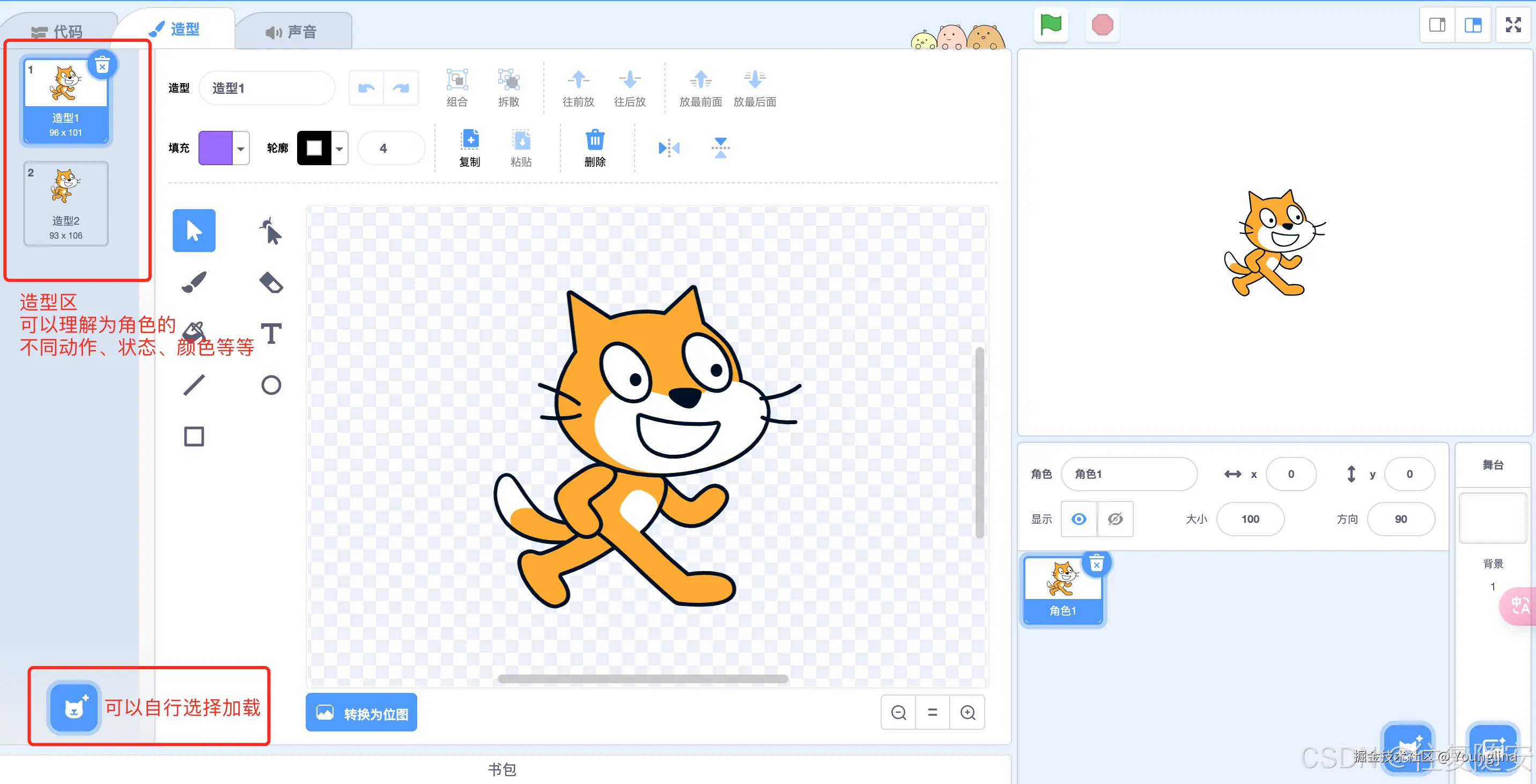The image size is (1536, 784).
Task: Select the Text tool
Action: [x=271, y=334]
